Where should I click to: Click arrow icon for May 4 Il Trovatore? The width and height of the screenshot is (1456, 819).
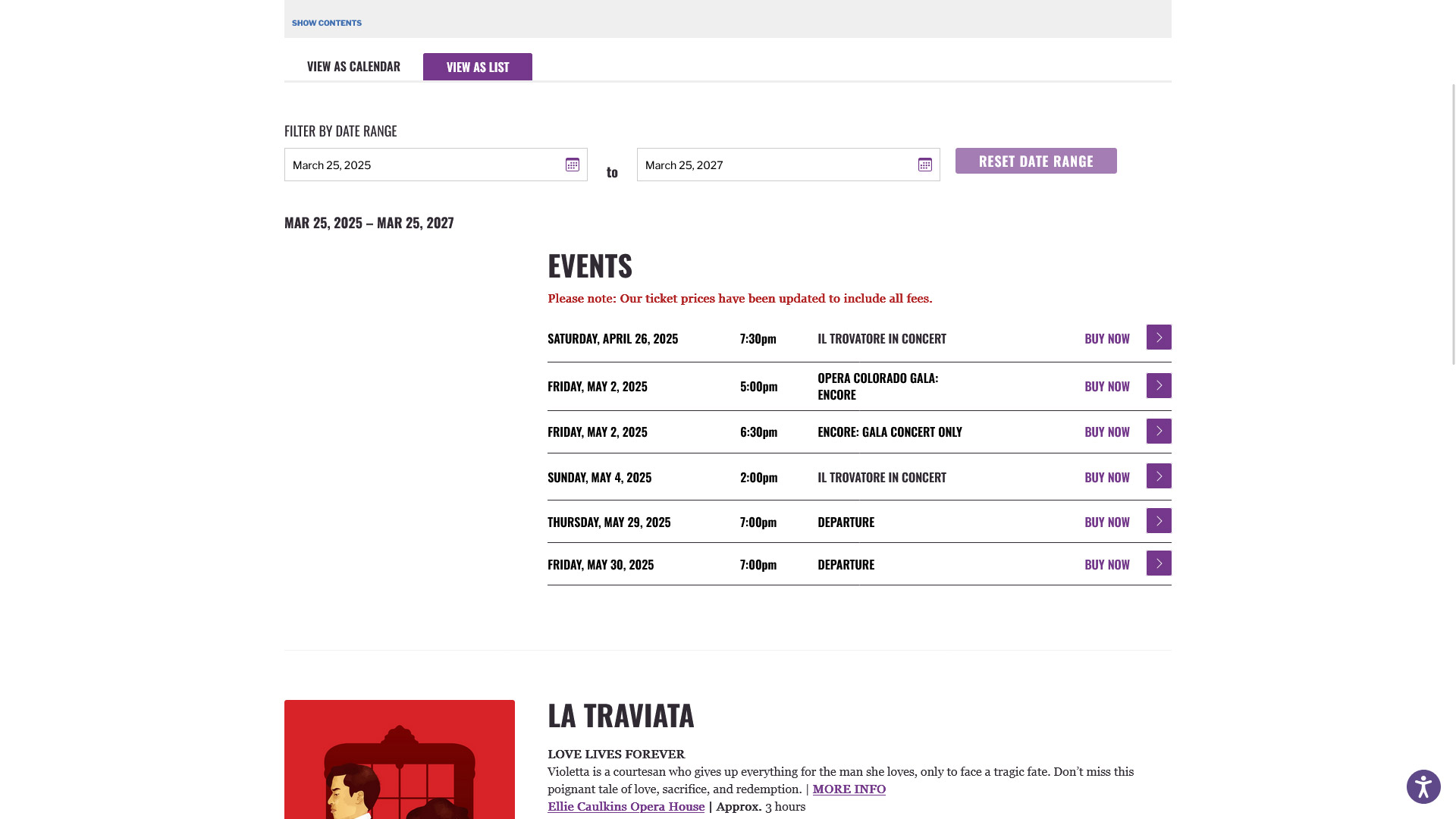click(1158, 476)
